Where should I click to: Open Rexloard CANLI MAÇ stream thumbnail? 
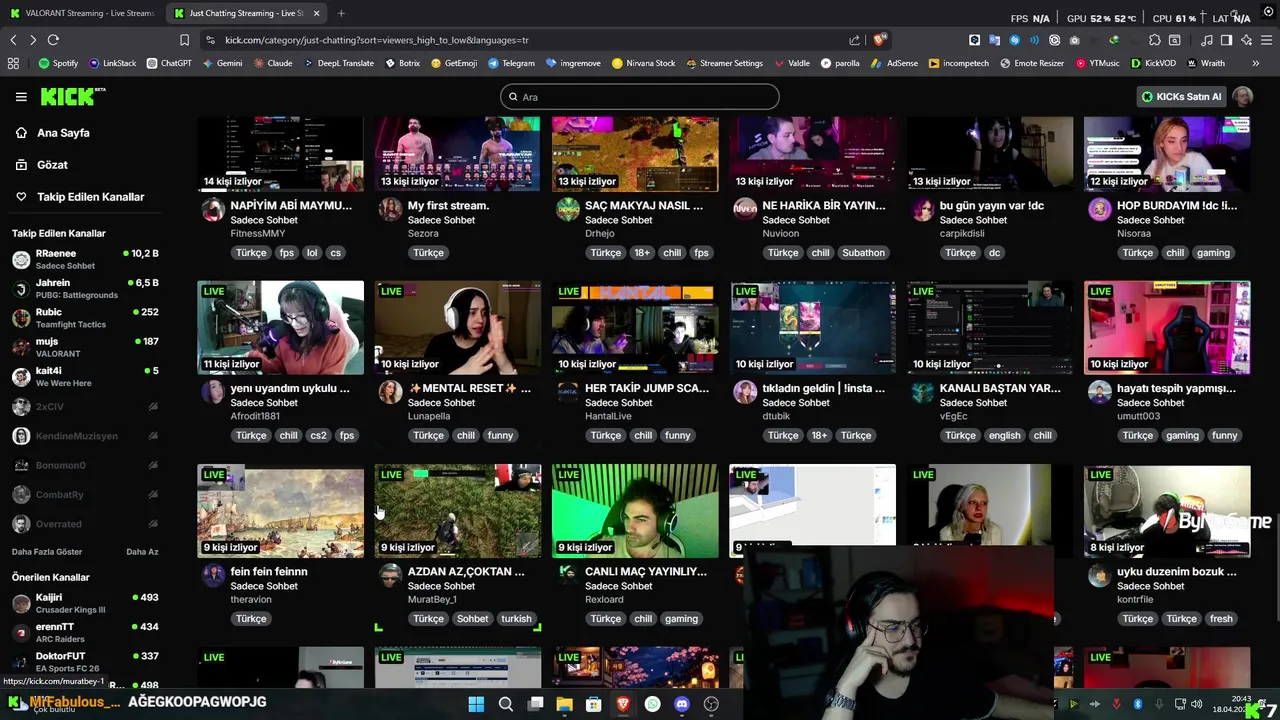[x=635, y=510]
